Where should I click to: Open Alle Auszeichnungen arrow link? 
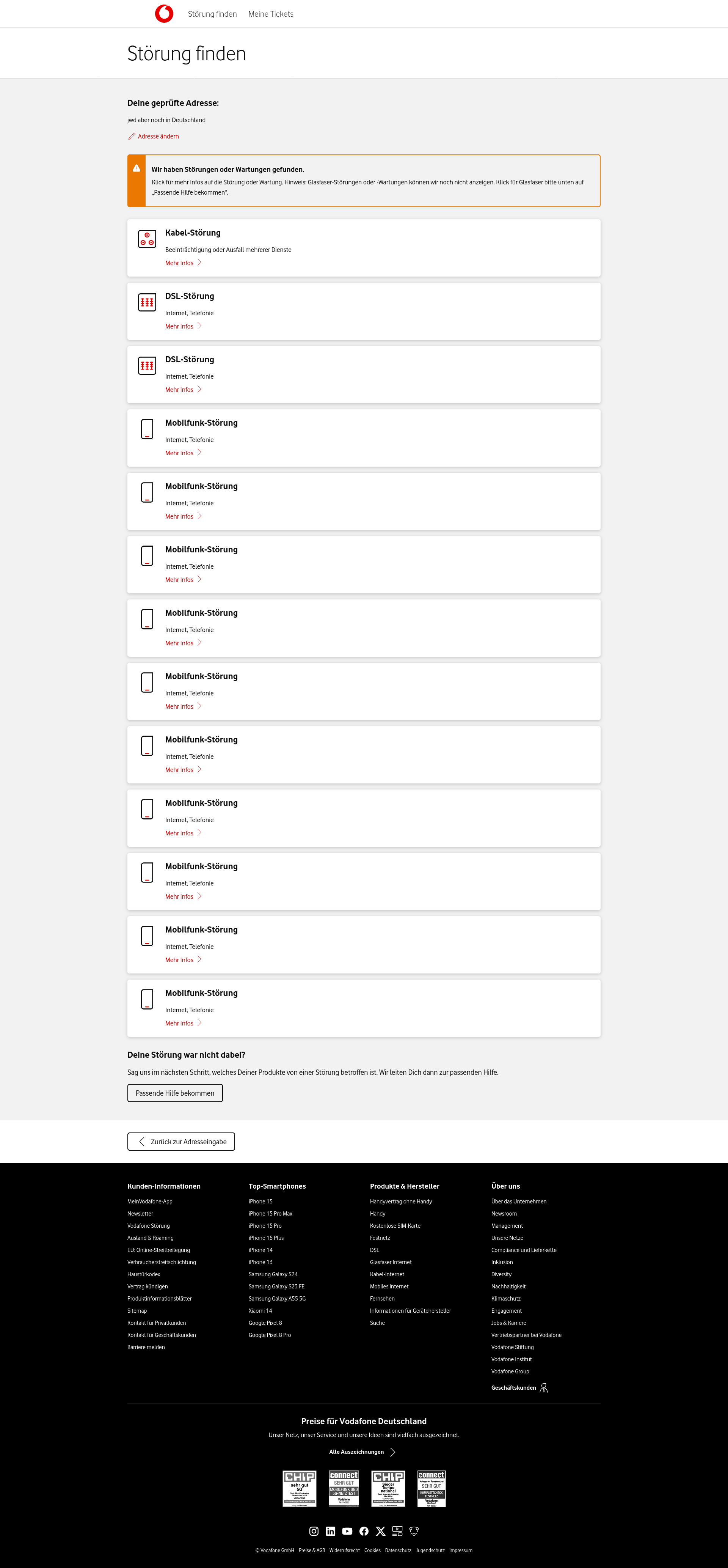click(x=362, y=1452)
